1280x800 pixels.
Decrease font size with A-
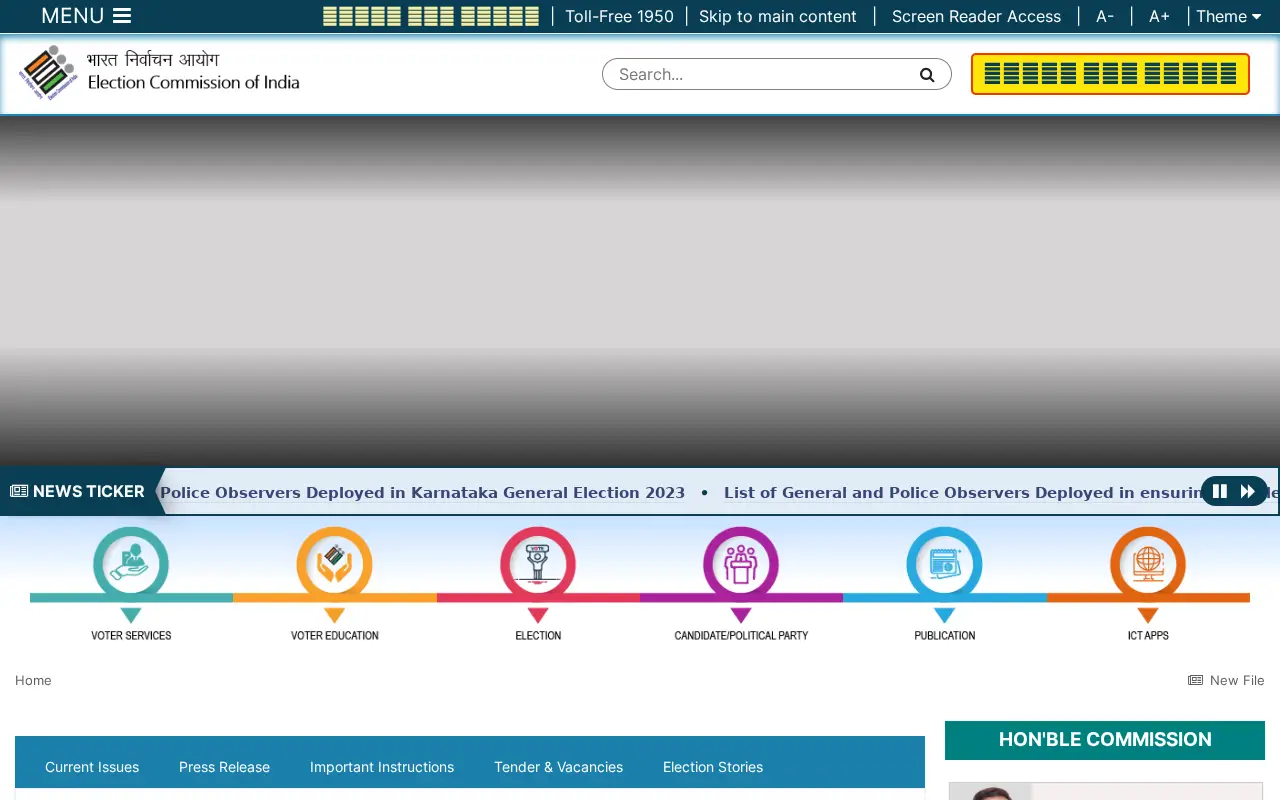(1105, 16)
